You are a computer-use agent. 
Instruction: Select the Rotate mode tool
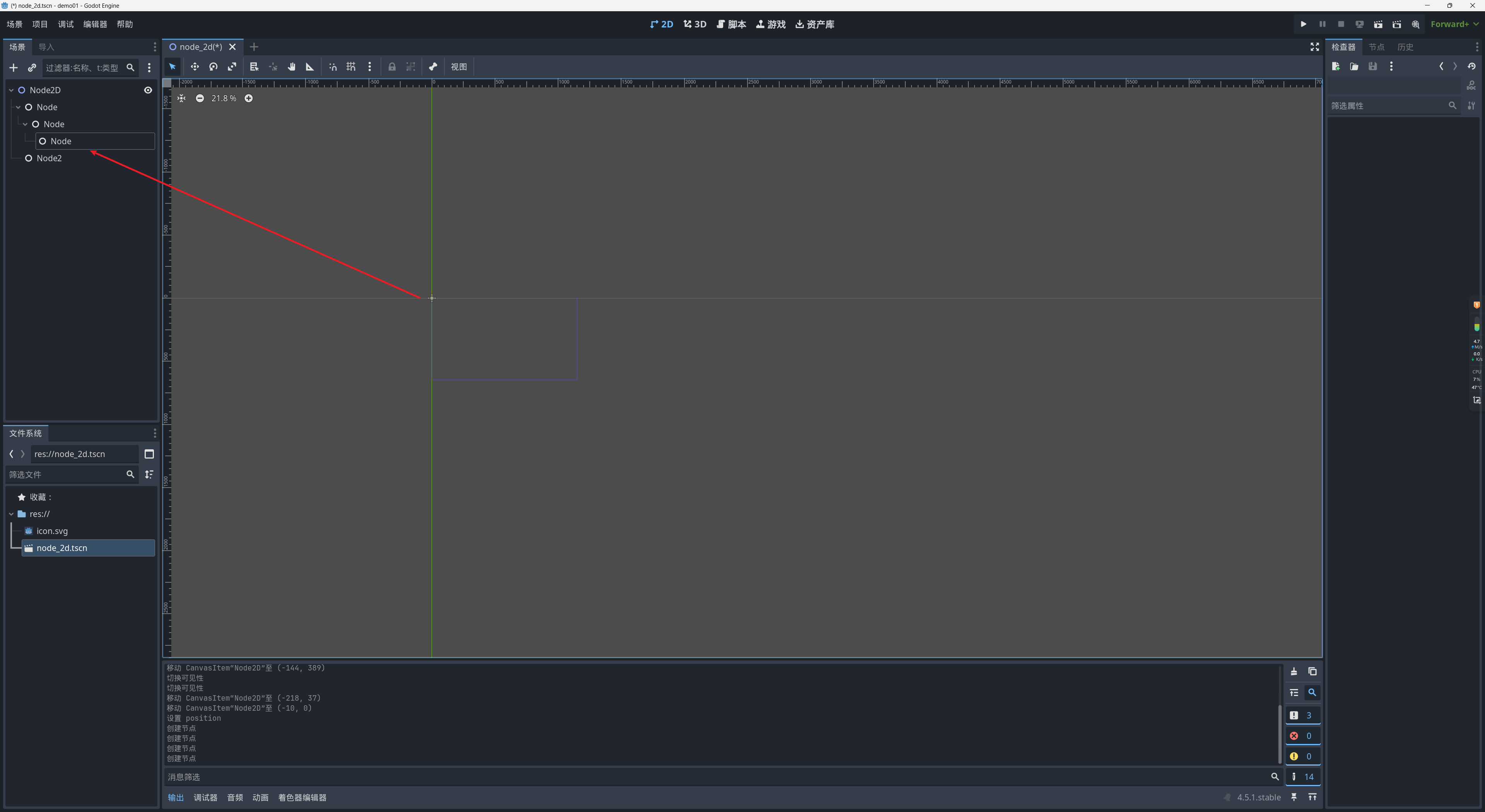coord(213,67)
